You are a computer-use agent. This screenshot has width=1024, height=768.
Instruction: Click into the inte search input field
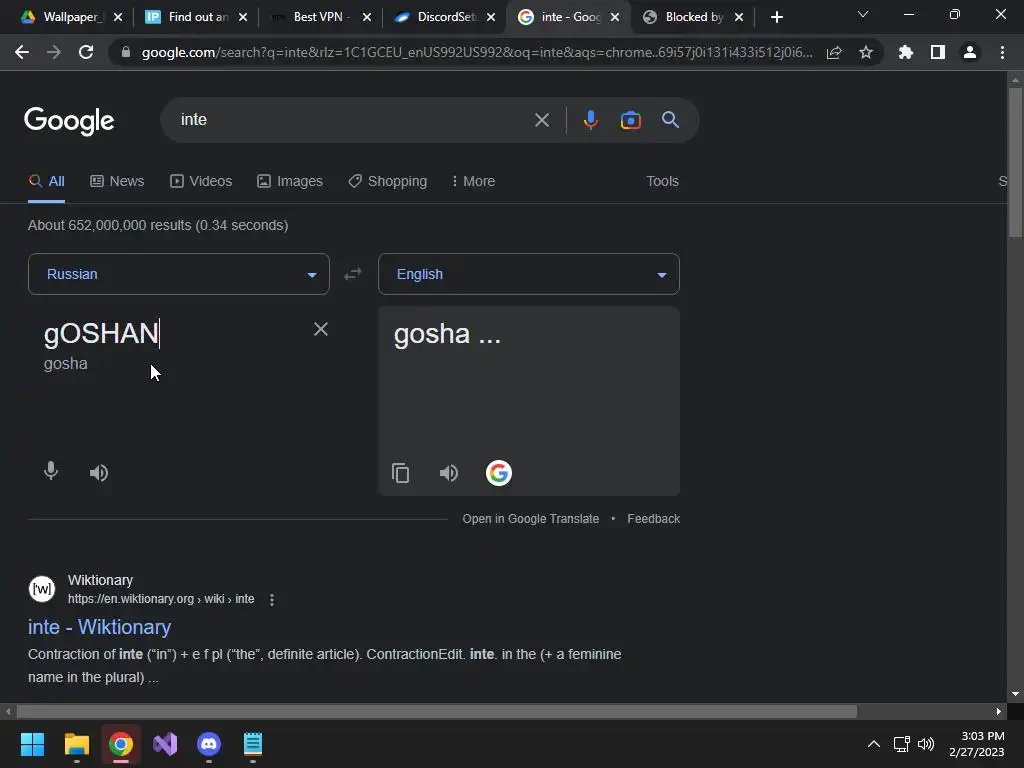coord(353,120)
